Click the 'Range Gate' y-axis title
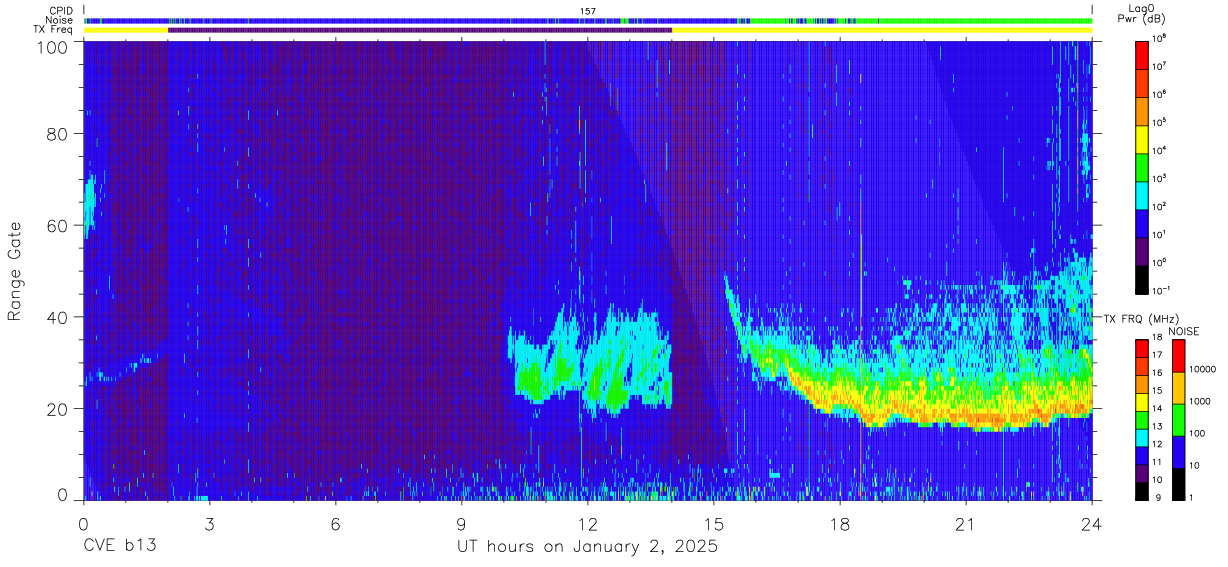 coord(15,272)
